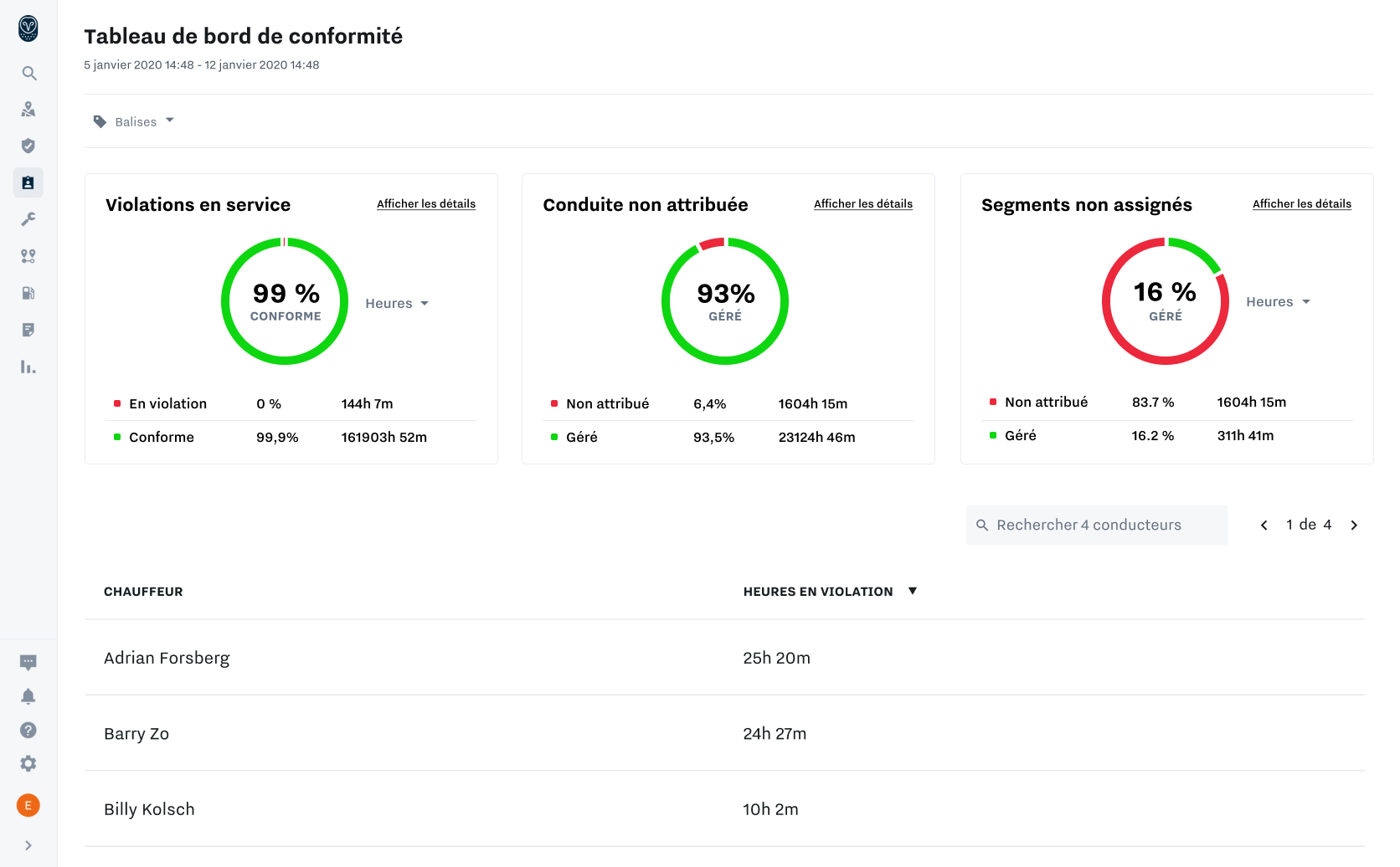The width and height of the screenshot is (1400, 867).
Task: Open the reports bar chart icon
Action: (x=28, y=367)
